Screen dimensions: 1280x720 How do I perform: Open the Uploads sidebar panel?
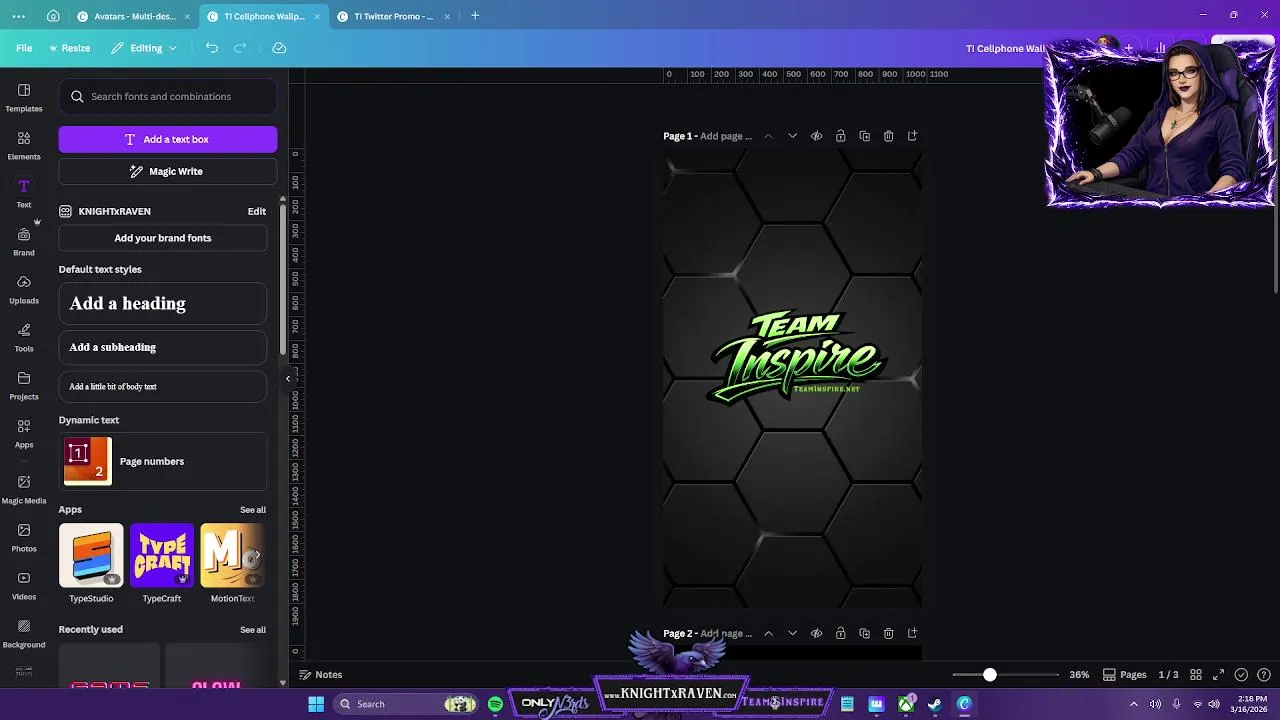[24, 289]
